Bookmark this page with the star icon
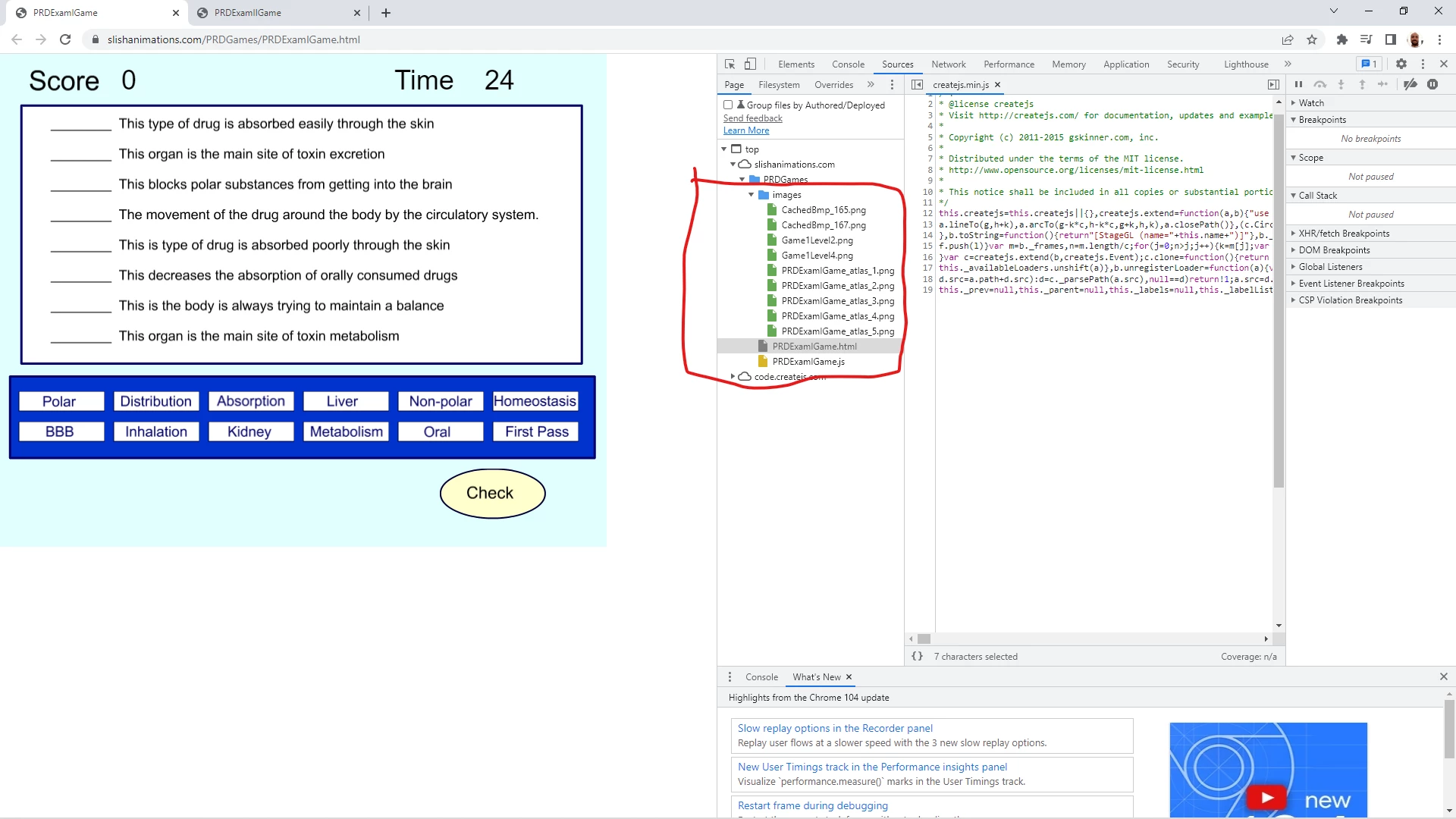Image resolution: width=1456 pixels, height=819 pixels. coord(1312,39)
